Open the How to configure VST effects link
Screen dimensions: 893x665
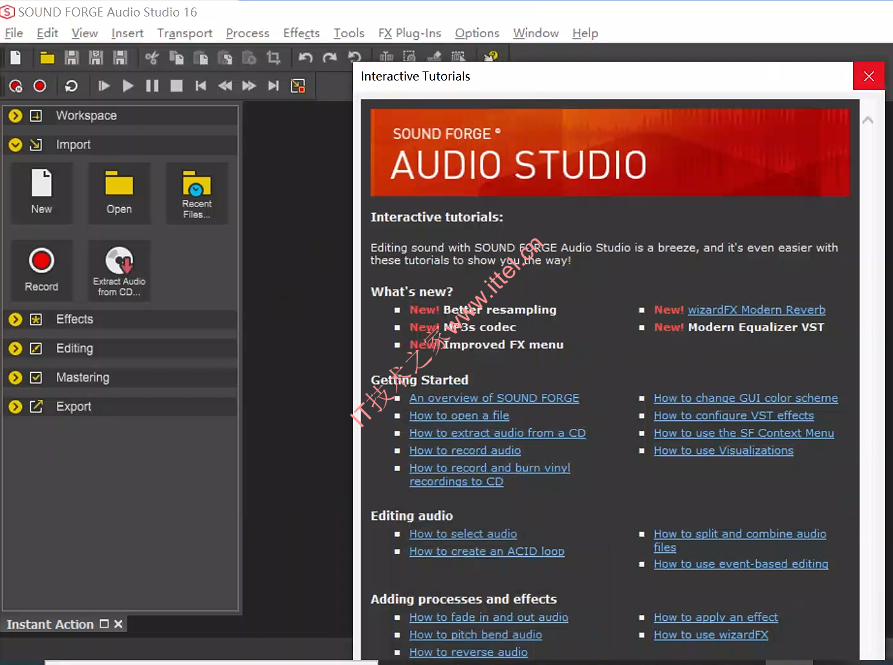[734, 416]
